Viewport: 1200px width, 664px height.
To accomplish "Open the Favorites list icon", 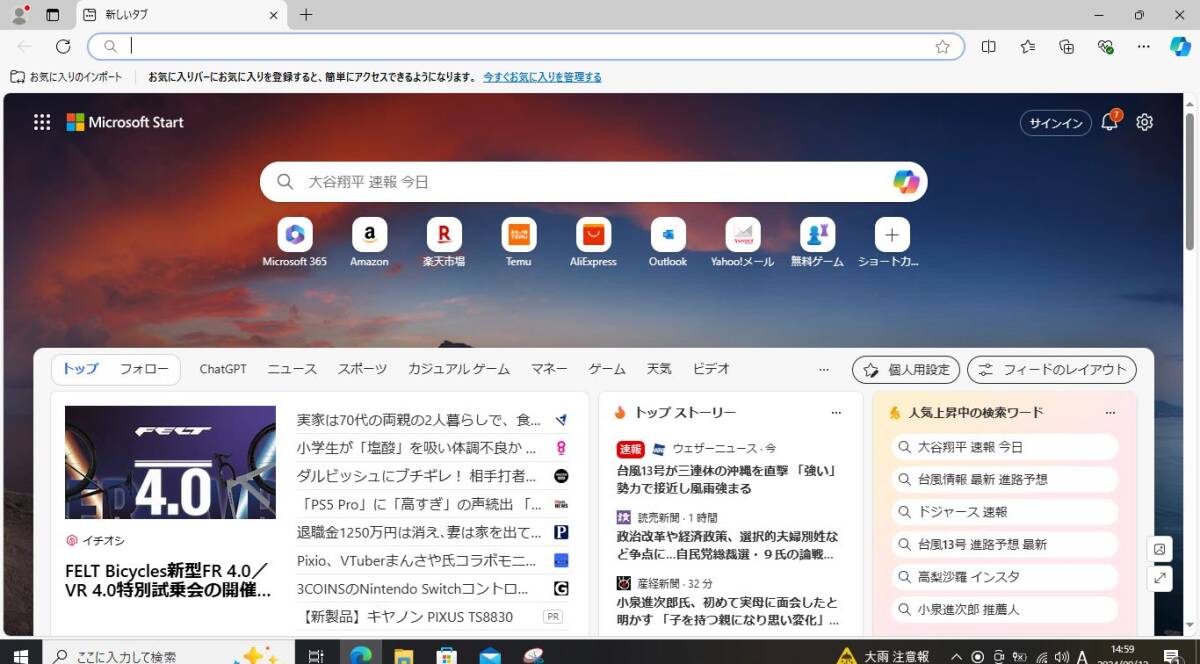I will (1028, 46).
